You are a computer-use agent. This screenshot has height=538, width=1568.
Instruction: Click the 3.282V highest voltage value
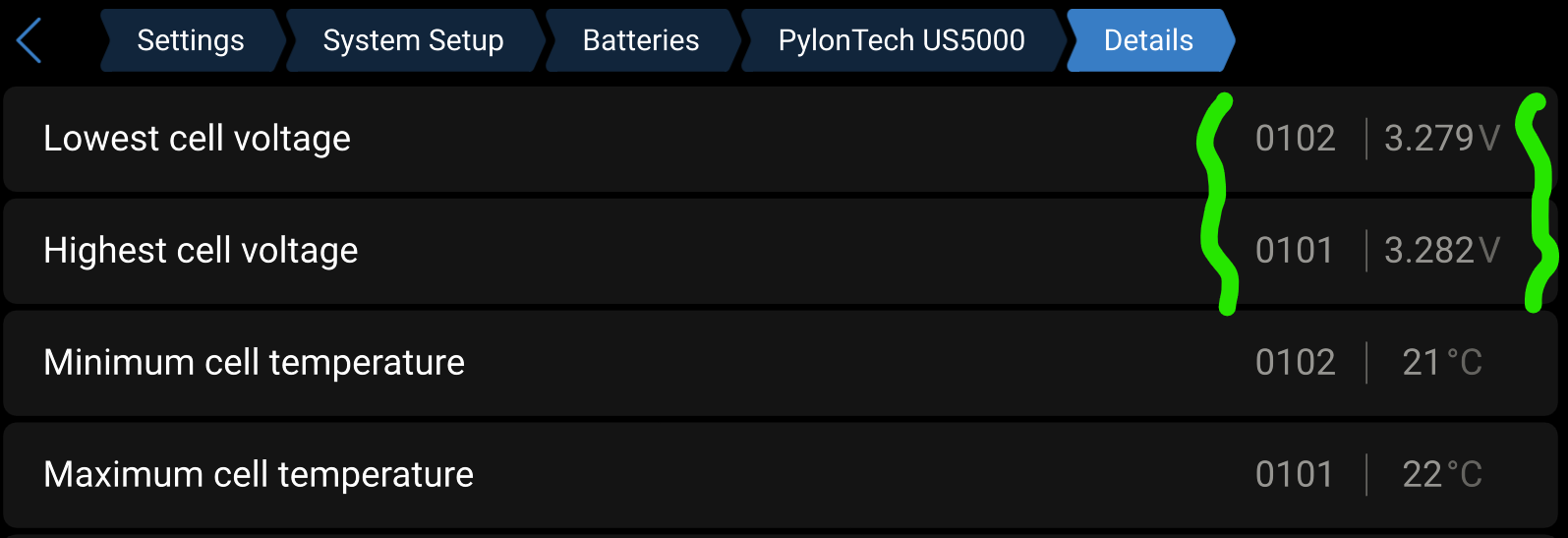[1441, 251]
